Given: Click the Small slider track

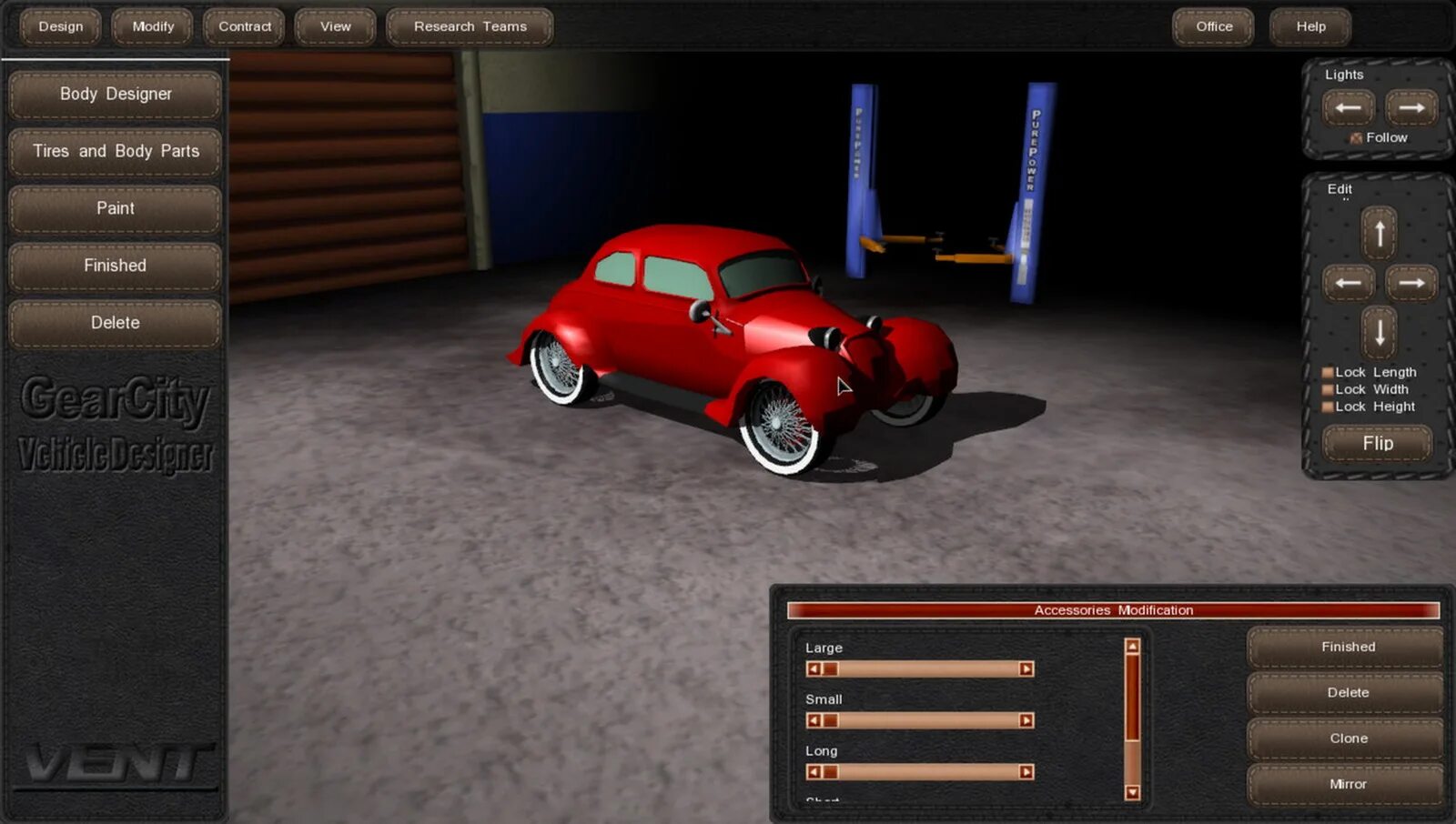Looking at the screenshot, I should (x=920, y=720).
